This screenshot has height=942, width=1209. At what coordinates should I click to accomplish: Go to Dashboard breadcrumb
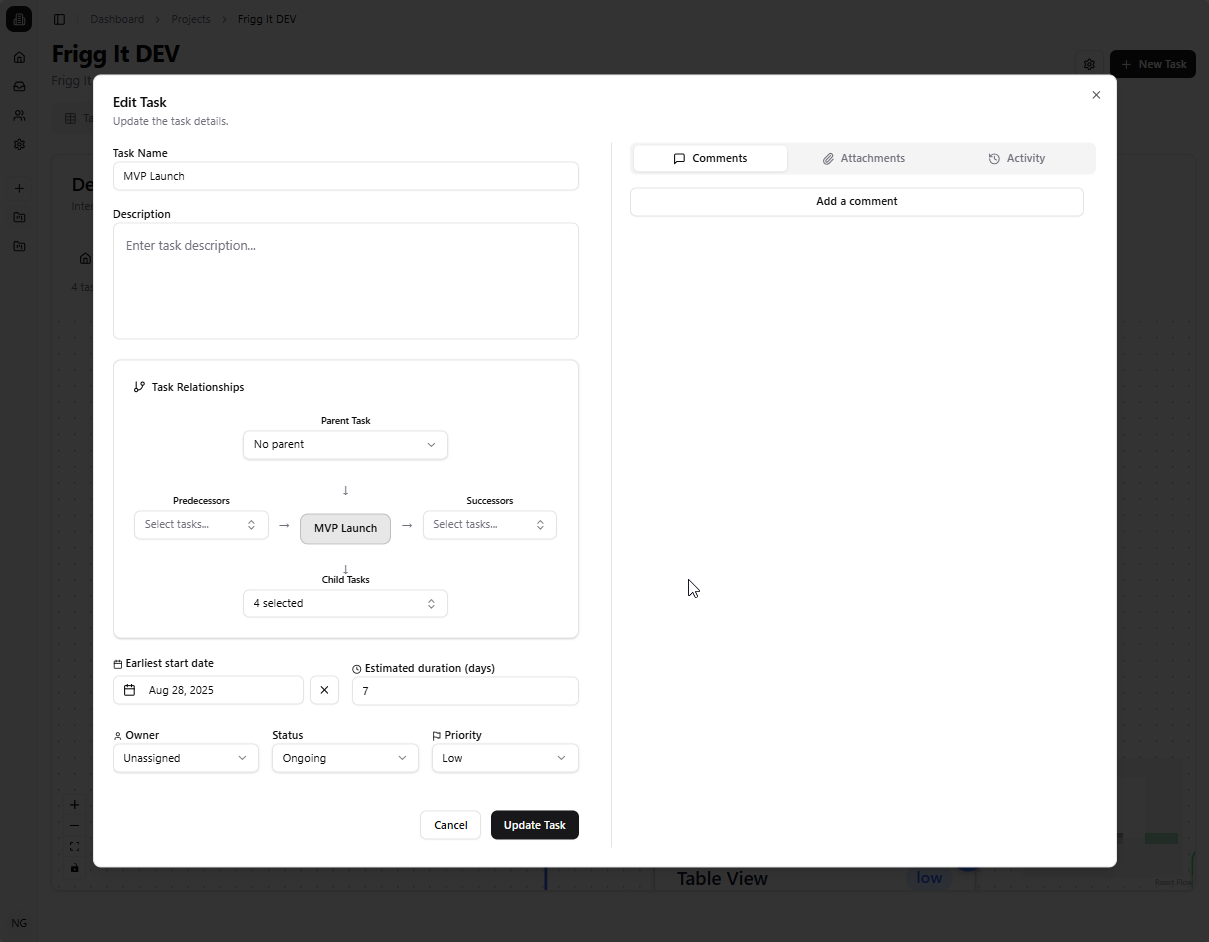tap(117, 19)
